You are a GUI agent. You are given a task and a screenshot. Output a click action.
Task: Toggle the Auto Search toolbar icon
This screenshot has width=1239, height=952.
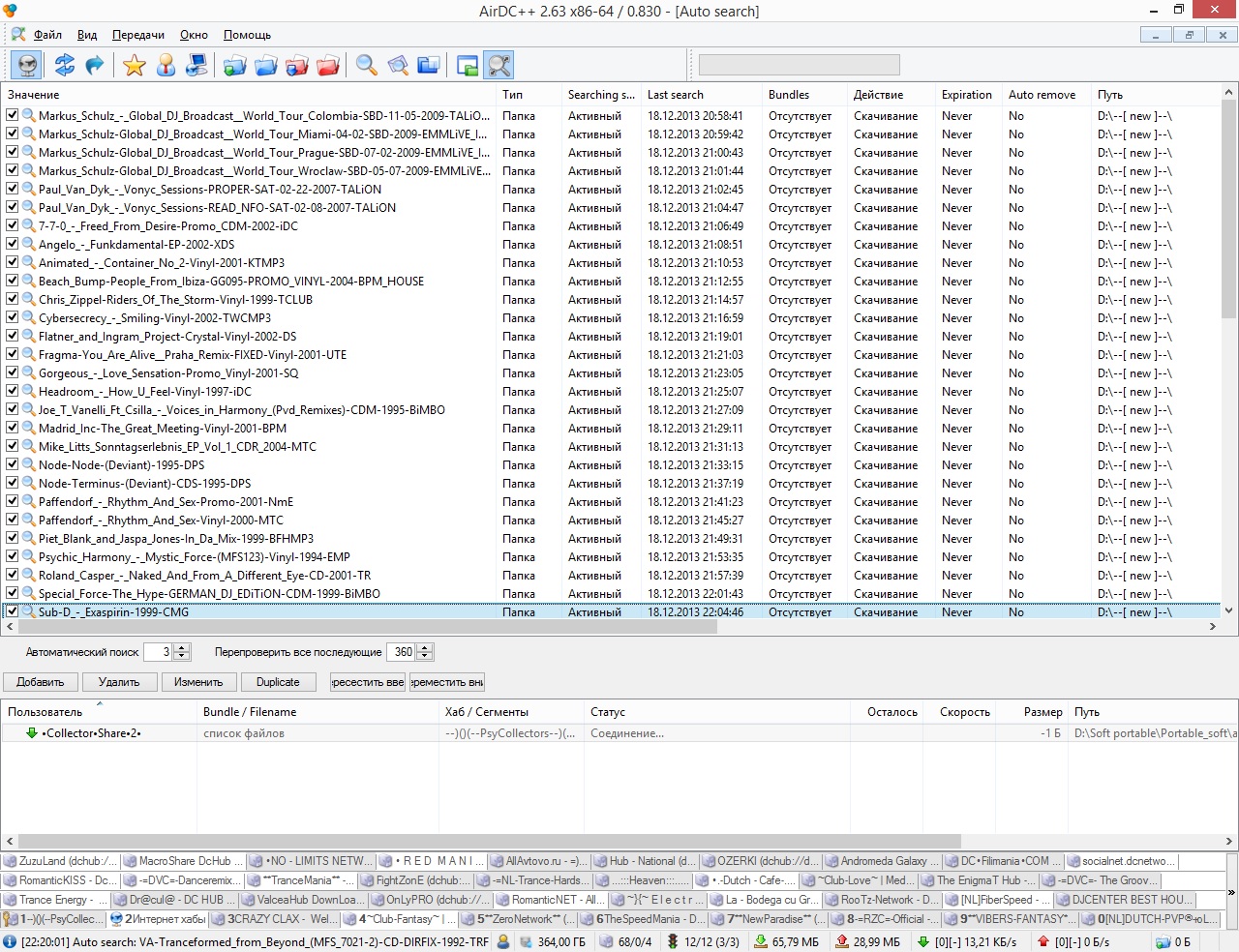point(499,65)
